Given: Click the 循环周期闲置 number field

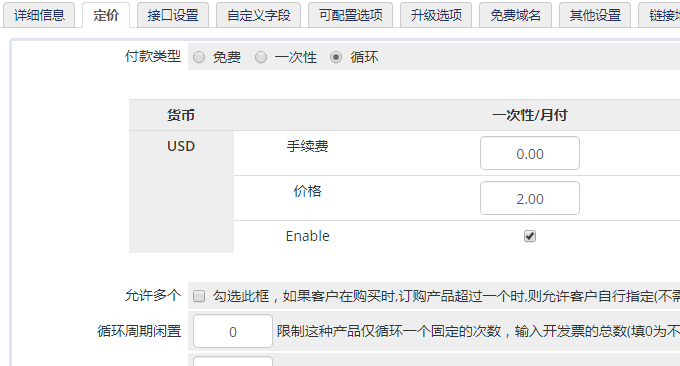Looking at the screenshot, I should [x=233, y=331].
